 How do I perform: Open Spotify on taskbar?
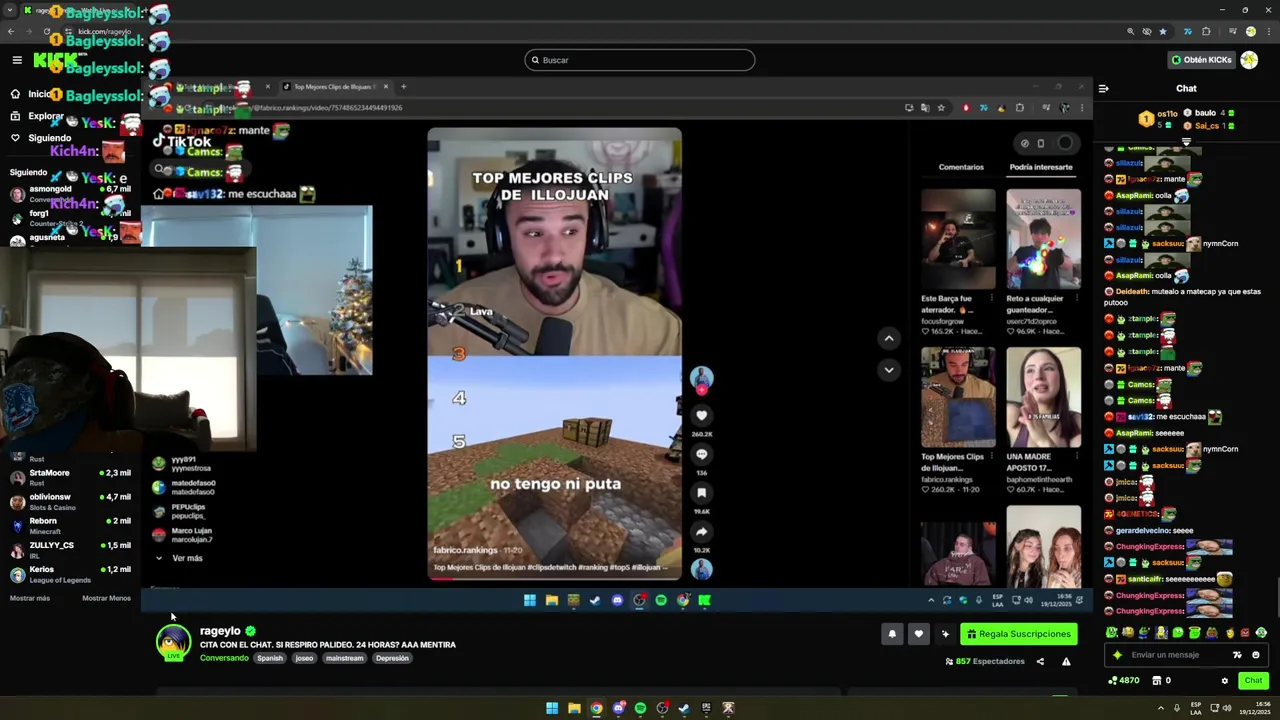tap(640, 708)
